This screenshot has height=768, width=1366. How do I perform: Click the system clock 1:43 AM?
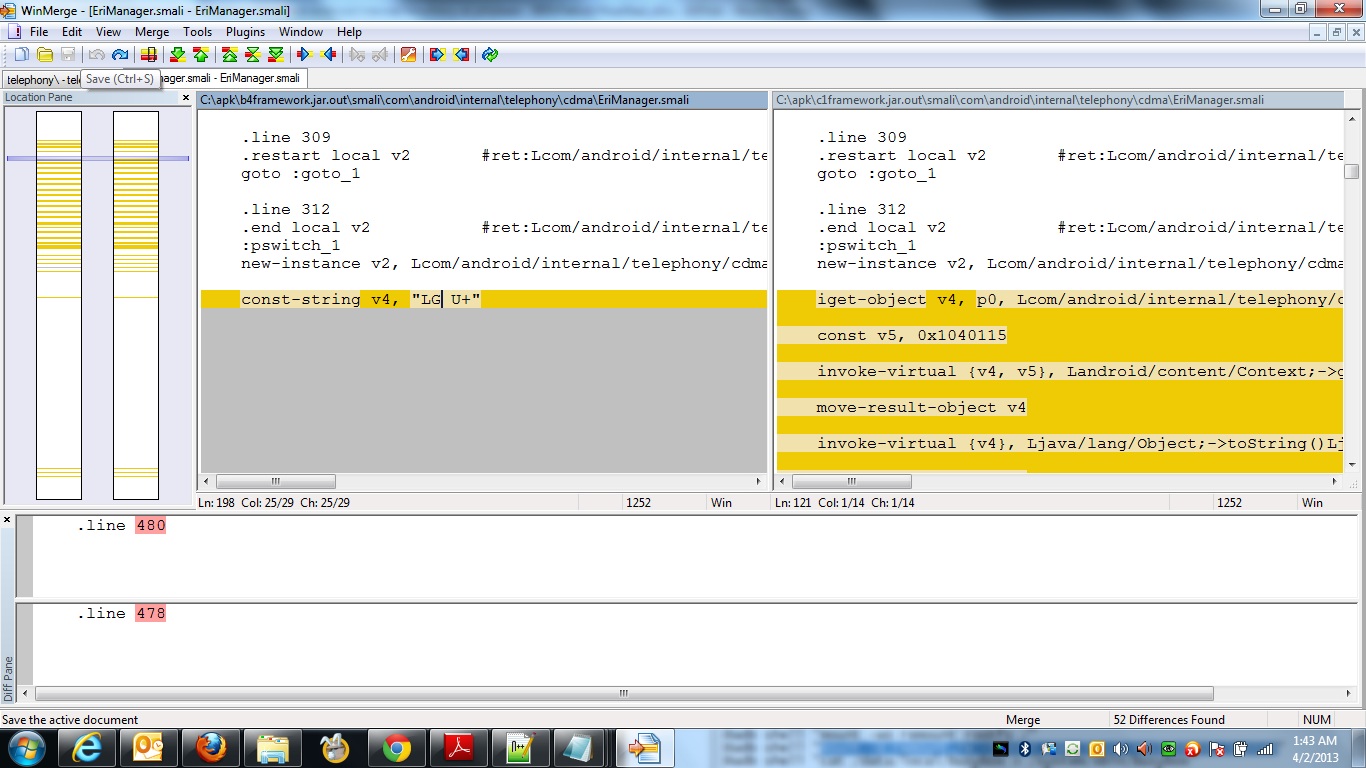coord(1313,741)
